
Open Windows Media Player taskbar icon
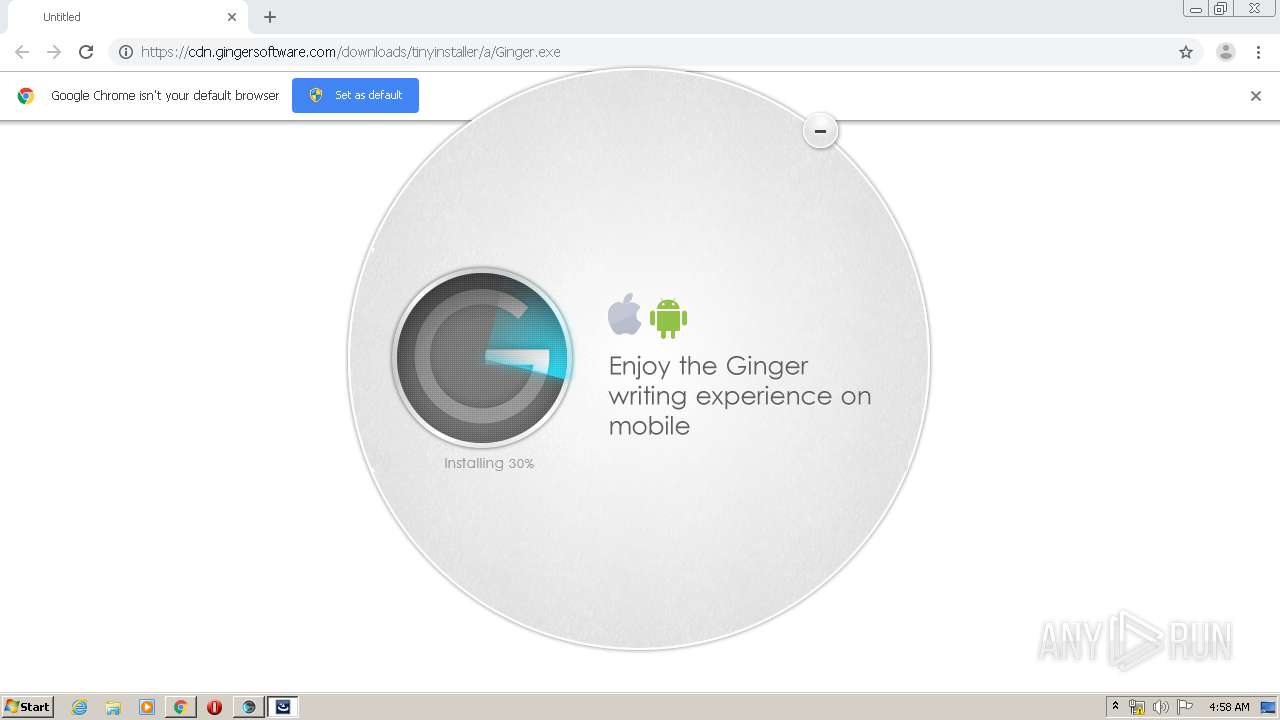147,707
